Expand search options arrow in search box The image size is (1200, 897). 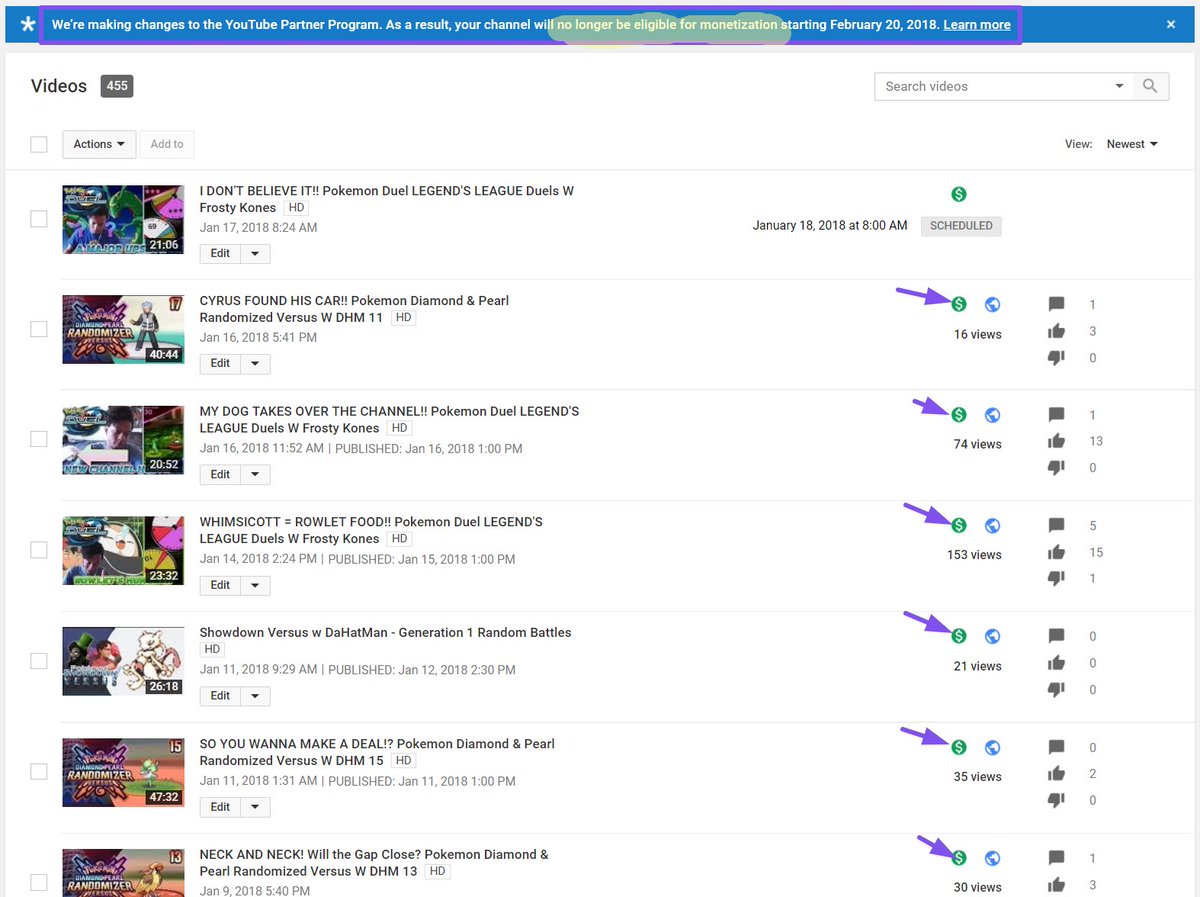tap(1120, 86)
